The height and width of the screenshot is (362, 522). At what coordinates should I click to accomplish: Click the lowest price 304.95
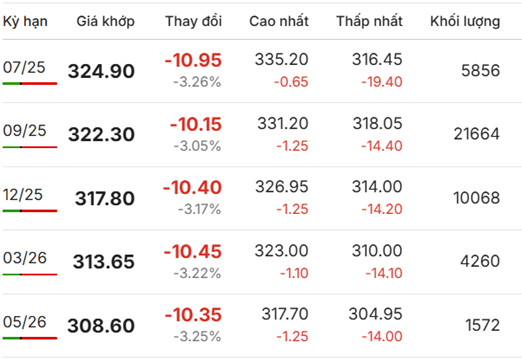(x=376, y=314)
